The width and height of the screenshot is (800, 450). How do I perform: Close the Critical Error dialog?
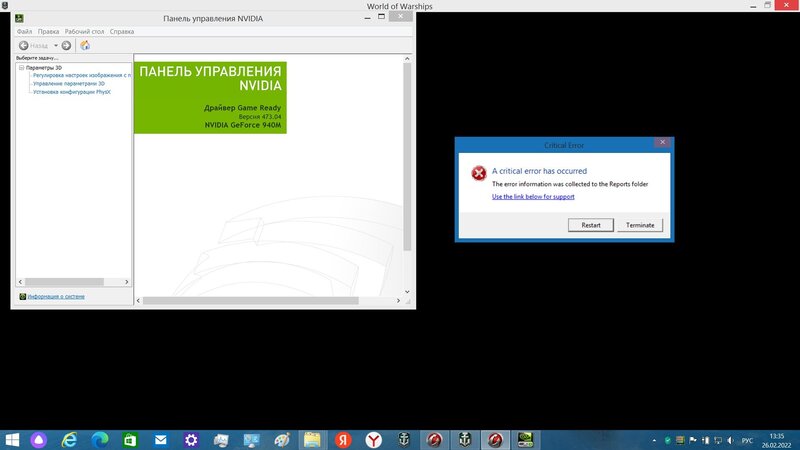[662, 142]
